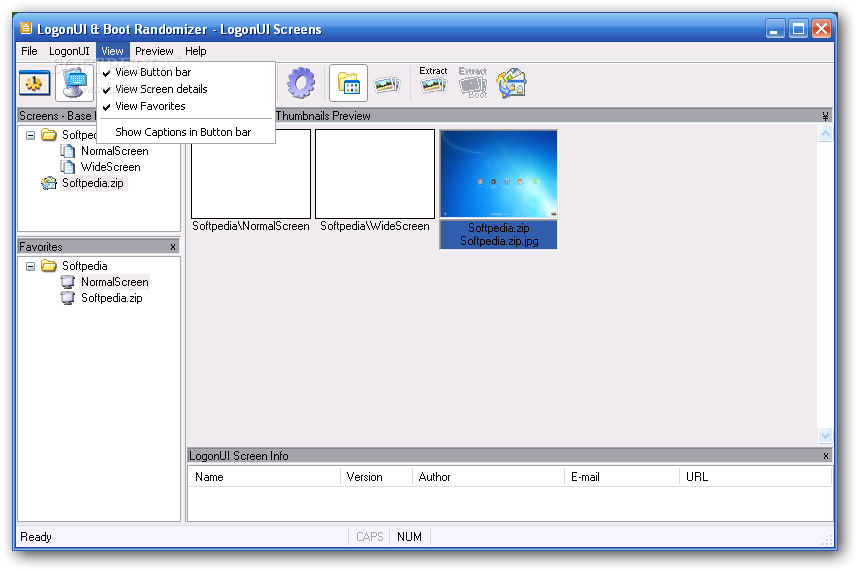Select the Softpedia\WideScreen thumbnail
Image resolution: width=858 pixels, height=571 pixels.
375,174
